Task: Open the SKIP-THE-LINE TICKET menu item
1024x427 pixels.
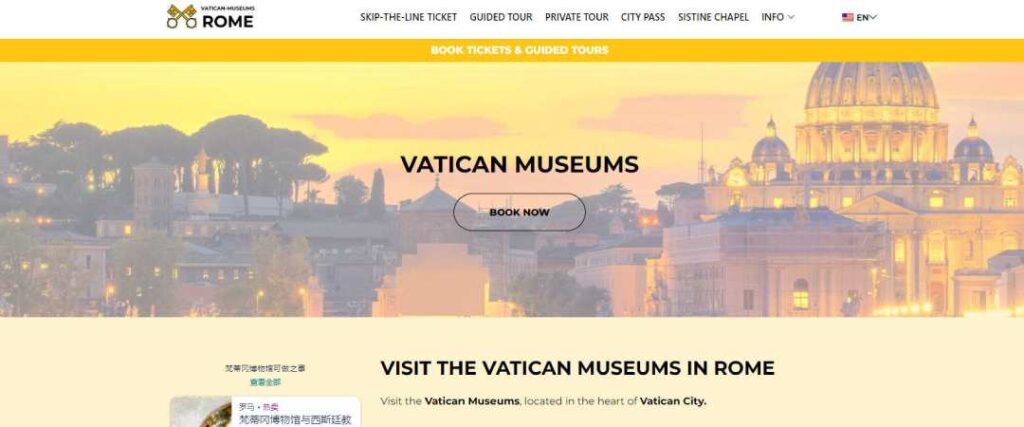Action: 408,18
